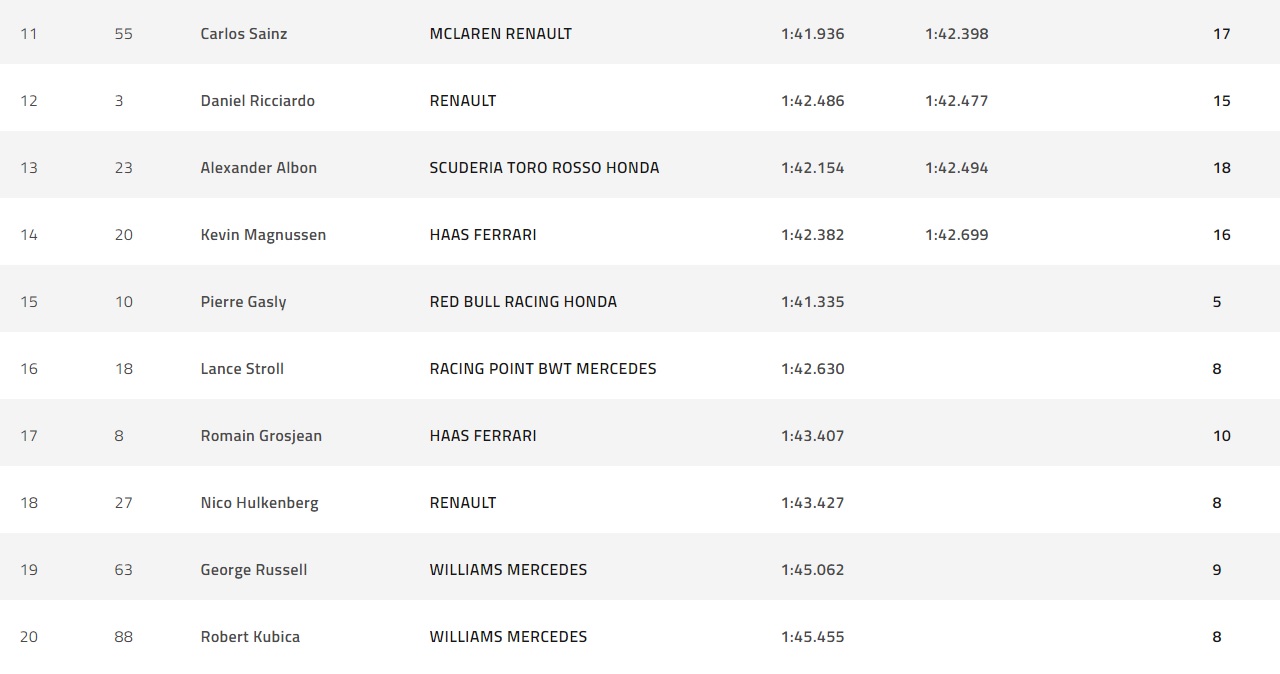Select Pierre Gasly's name
This screenshot has height=674, width=1280.
[243, 302]
